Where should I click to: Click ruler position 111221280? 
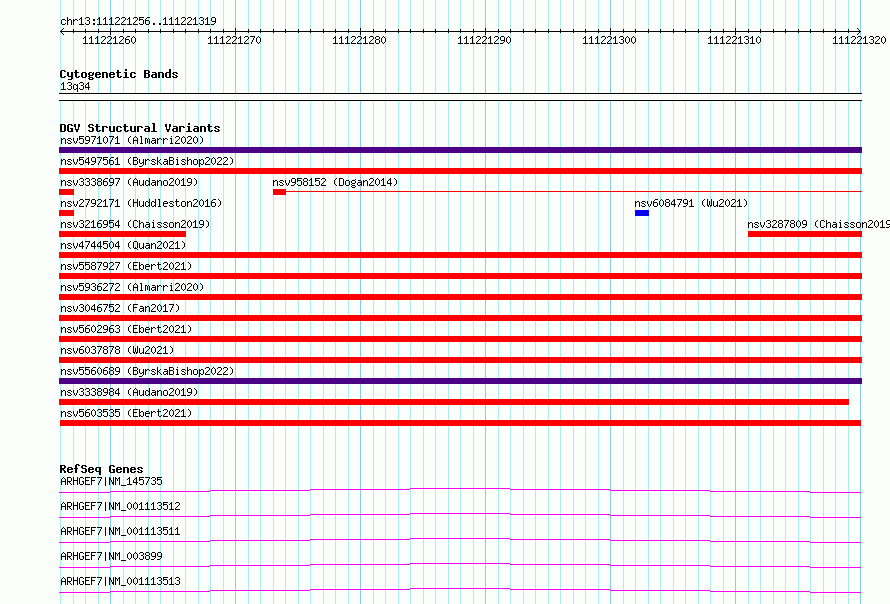359,40
